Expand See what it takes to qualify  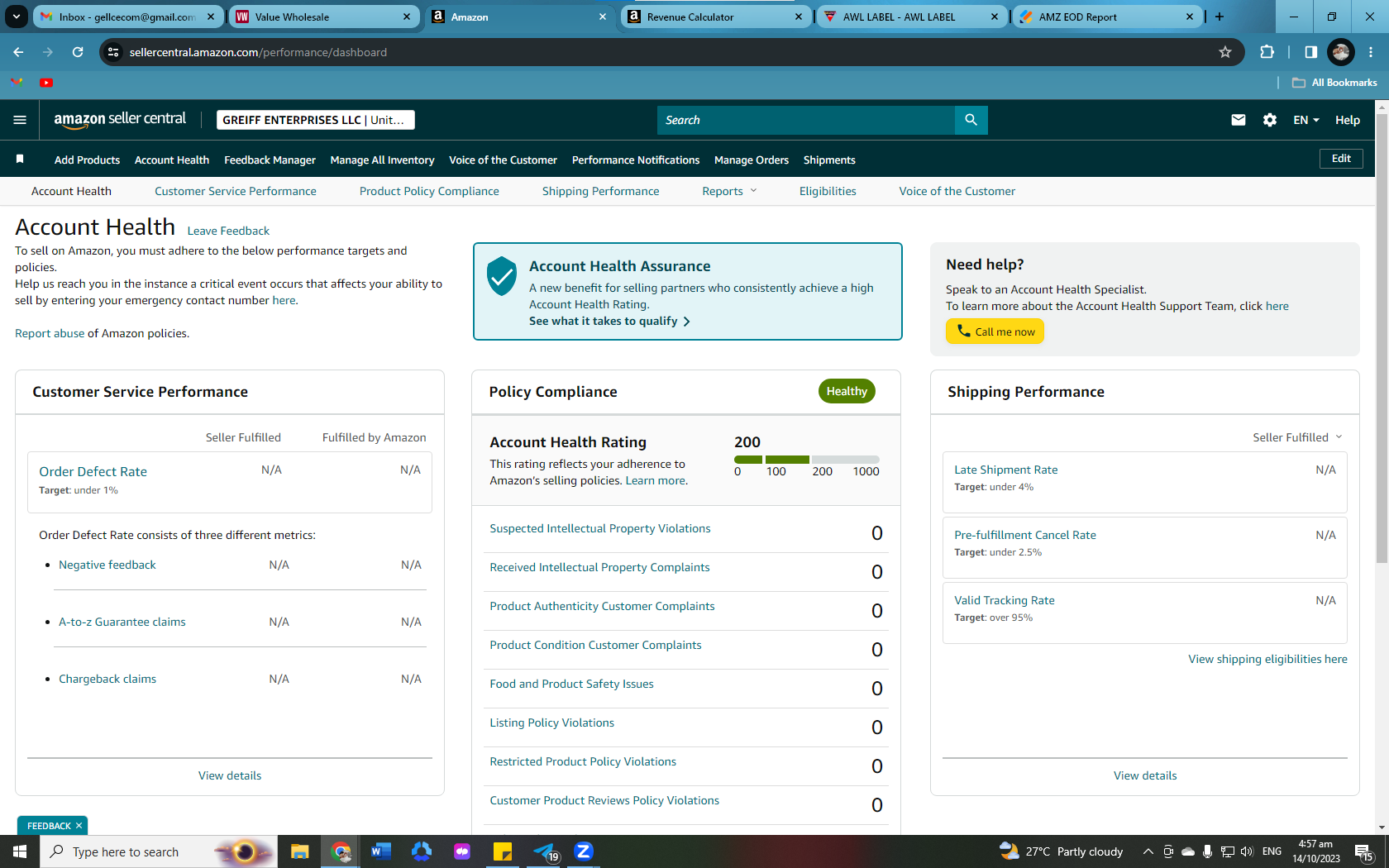pos(609,321)
